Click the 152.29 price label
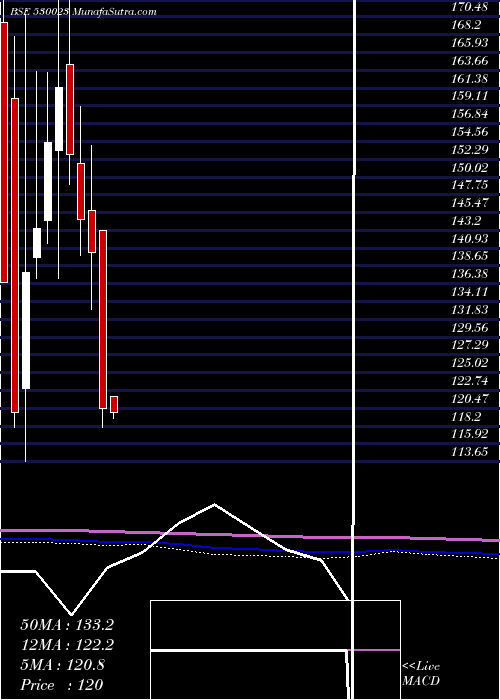This screenshot has width=500, height=700. tap(470, 150)
